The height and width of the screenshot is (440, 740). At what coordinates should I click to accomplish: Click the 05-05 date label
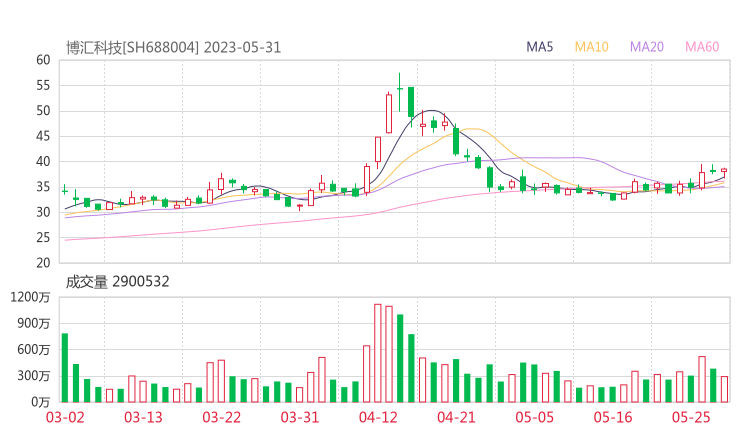tap(535, 417)
